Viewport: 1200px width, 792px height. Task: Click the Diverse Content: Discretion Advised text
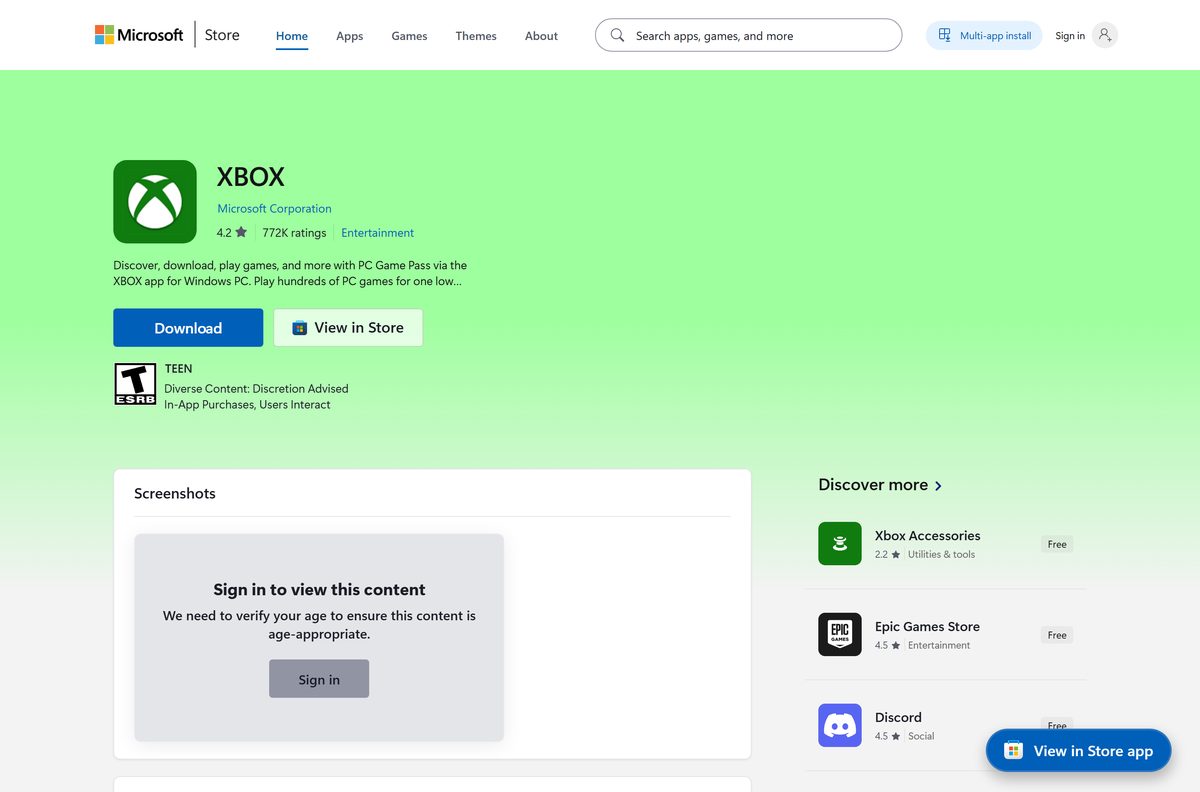(x=256, y=388)
